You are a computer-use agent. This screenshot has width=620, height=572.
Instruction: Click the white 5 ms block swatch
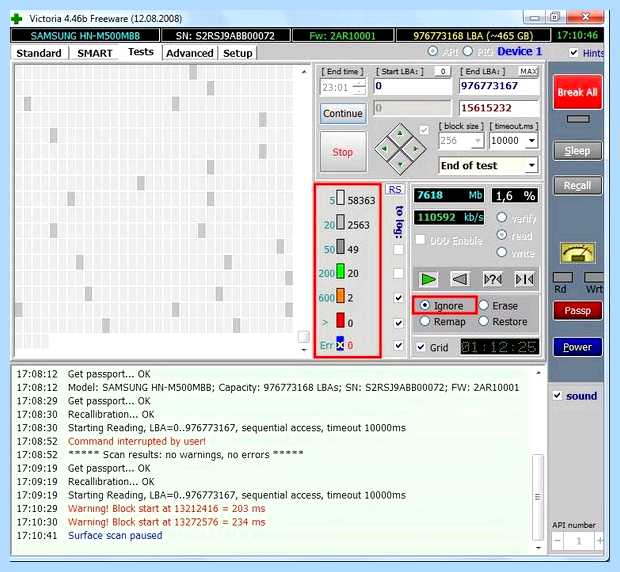[340, 197]
